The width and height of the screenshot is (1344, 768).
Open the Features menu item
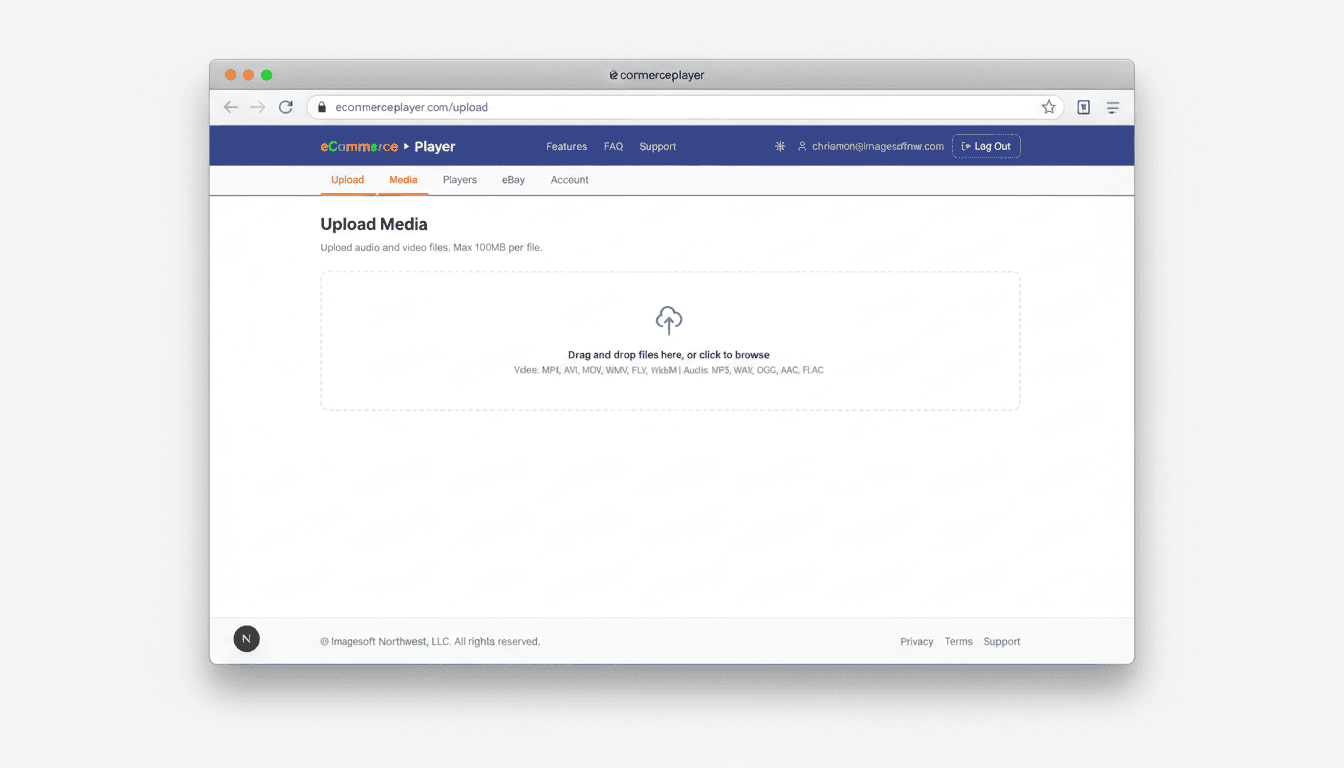tap(566, 146)
